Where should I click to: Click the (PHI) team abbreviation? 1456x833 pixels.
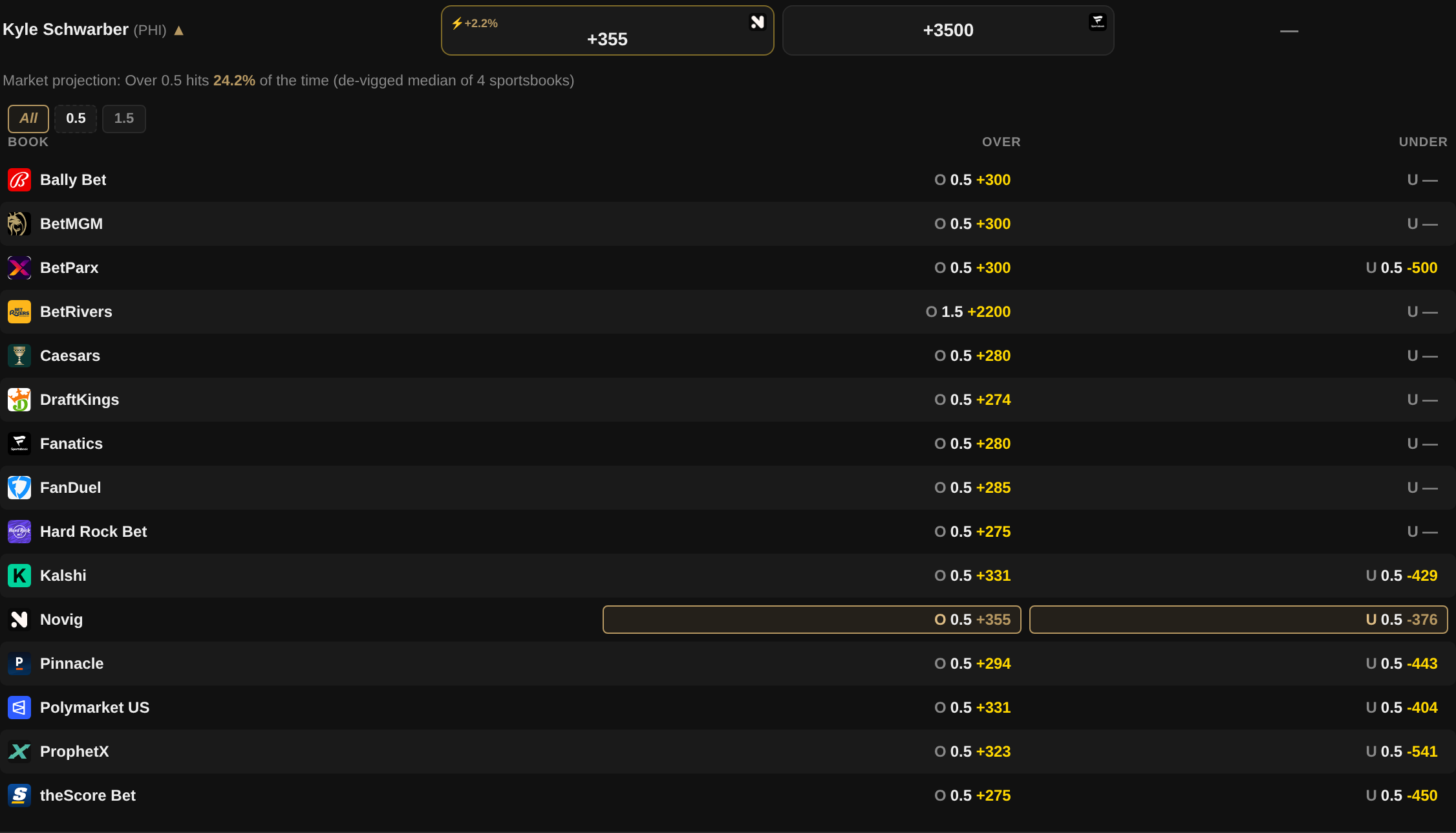pos(150,30)
